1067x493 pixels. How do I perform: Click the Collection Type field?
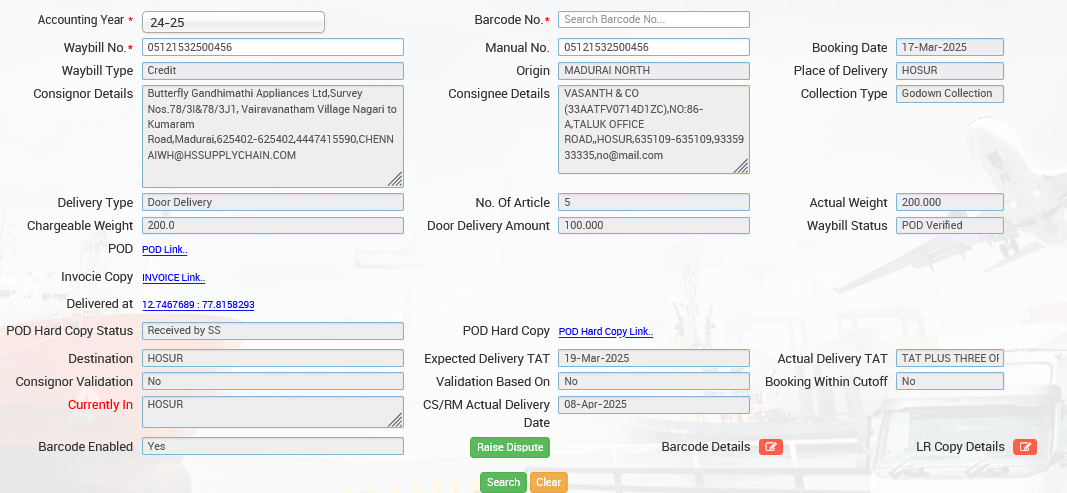tap(949, 94)
